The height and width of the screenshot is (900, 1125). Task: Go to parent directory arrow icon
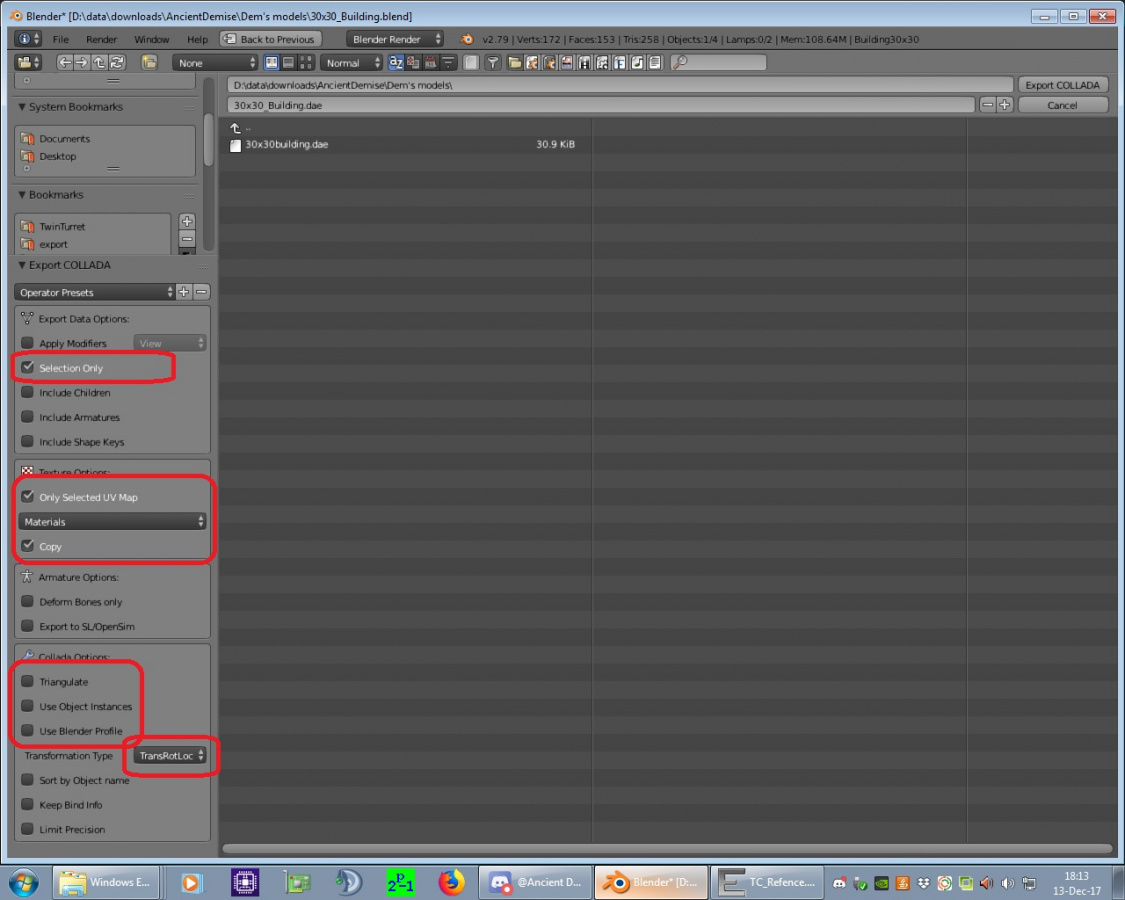click(100, 63)
